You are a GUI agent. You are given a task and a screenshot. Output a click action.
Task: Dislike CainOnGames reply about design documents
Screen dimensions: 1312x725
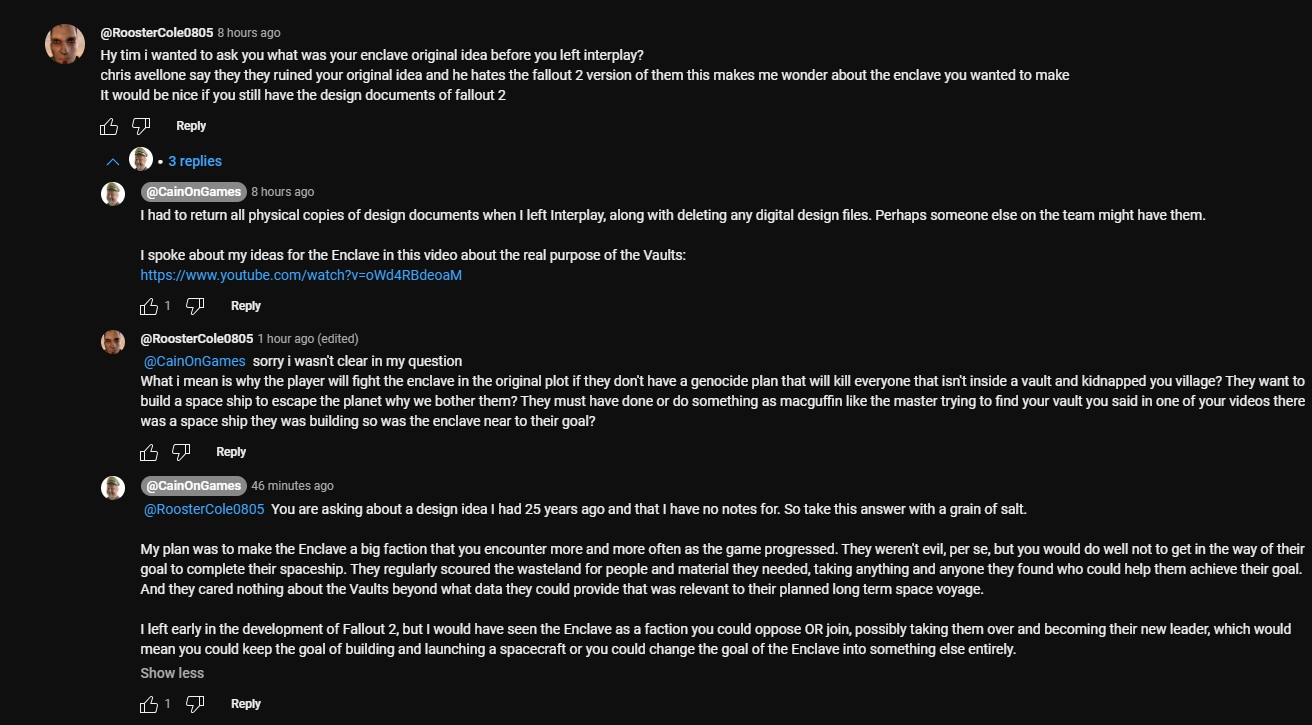click(x=196, y=306)
